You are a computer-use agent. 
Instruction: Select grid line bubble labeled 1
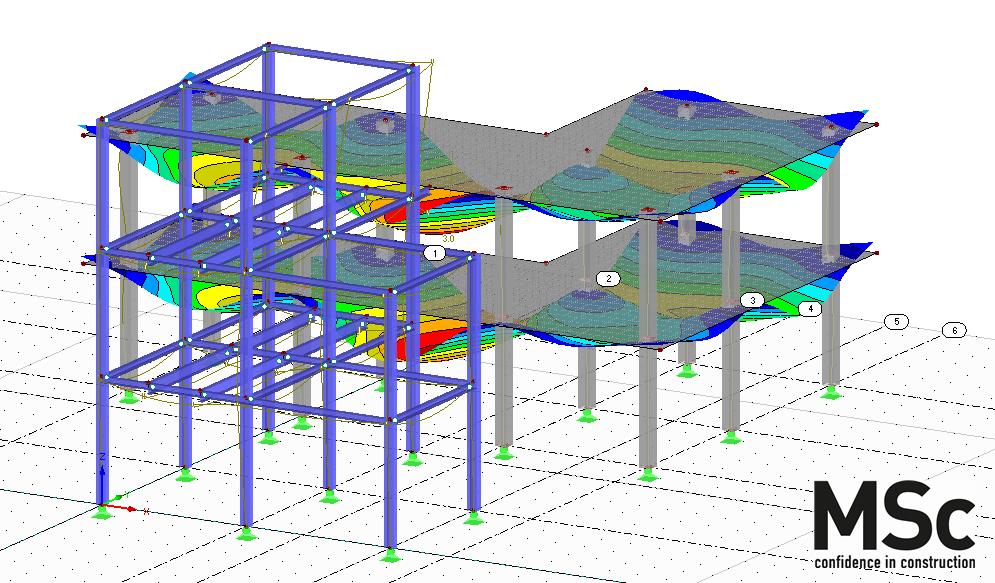435,254
